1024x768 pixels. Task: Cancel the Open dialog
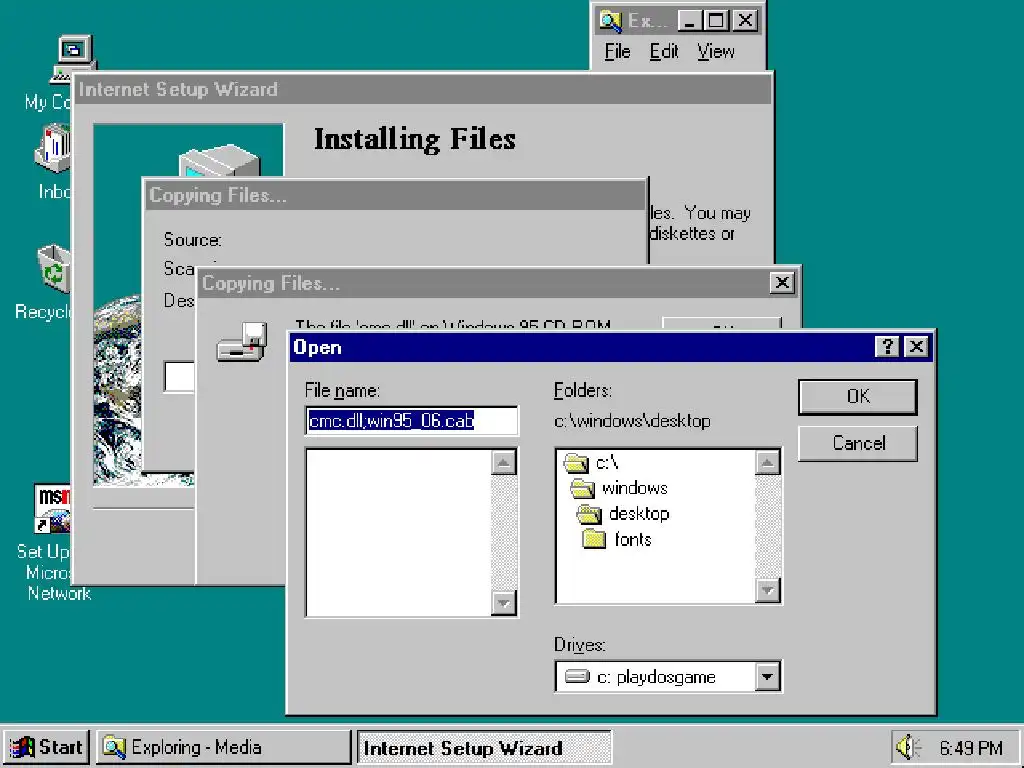pos(857,443)
